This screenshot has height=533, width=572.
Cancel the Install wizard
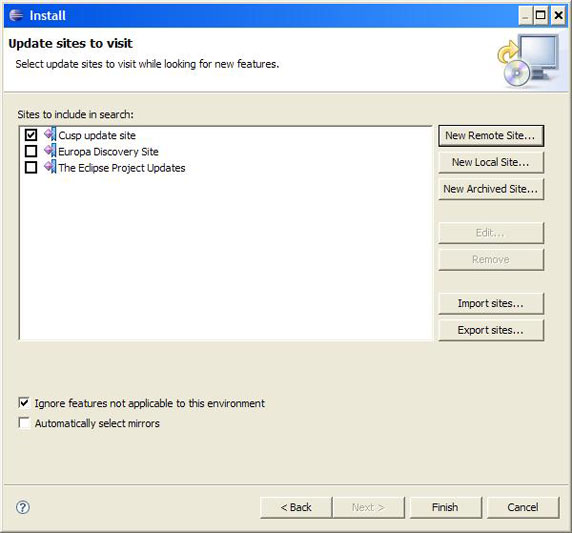click(523, 507)
